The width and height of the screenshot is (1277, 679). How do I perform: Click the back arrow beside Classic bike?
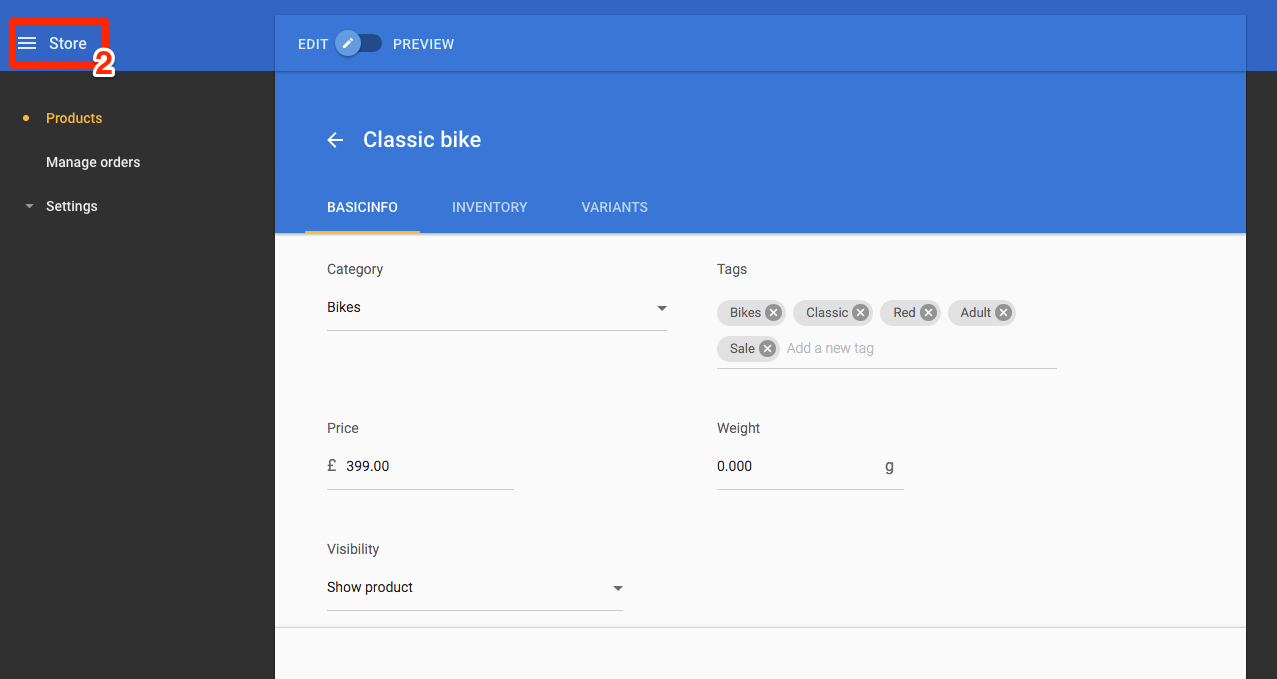point(335,140)
